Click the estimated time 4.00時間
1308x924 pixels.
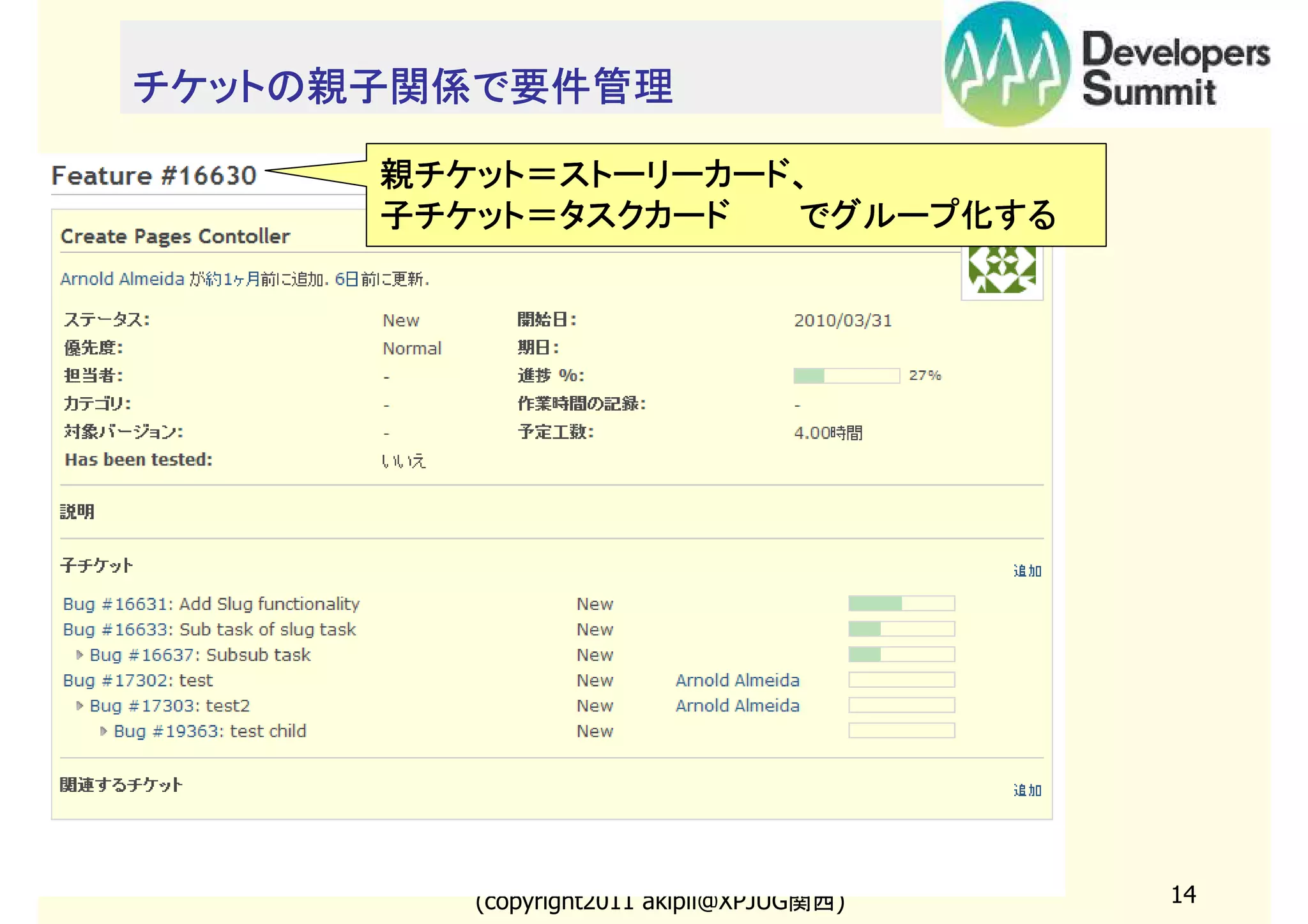(828, 433)
